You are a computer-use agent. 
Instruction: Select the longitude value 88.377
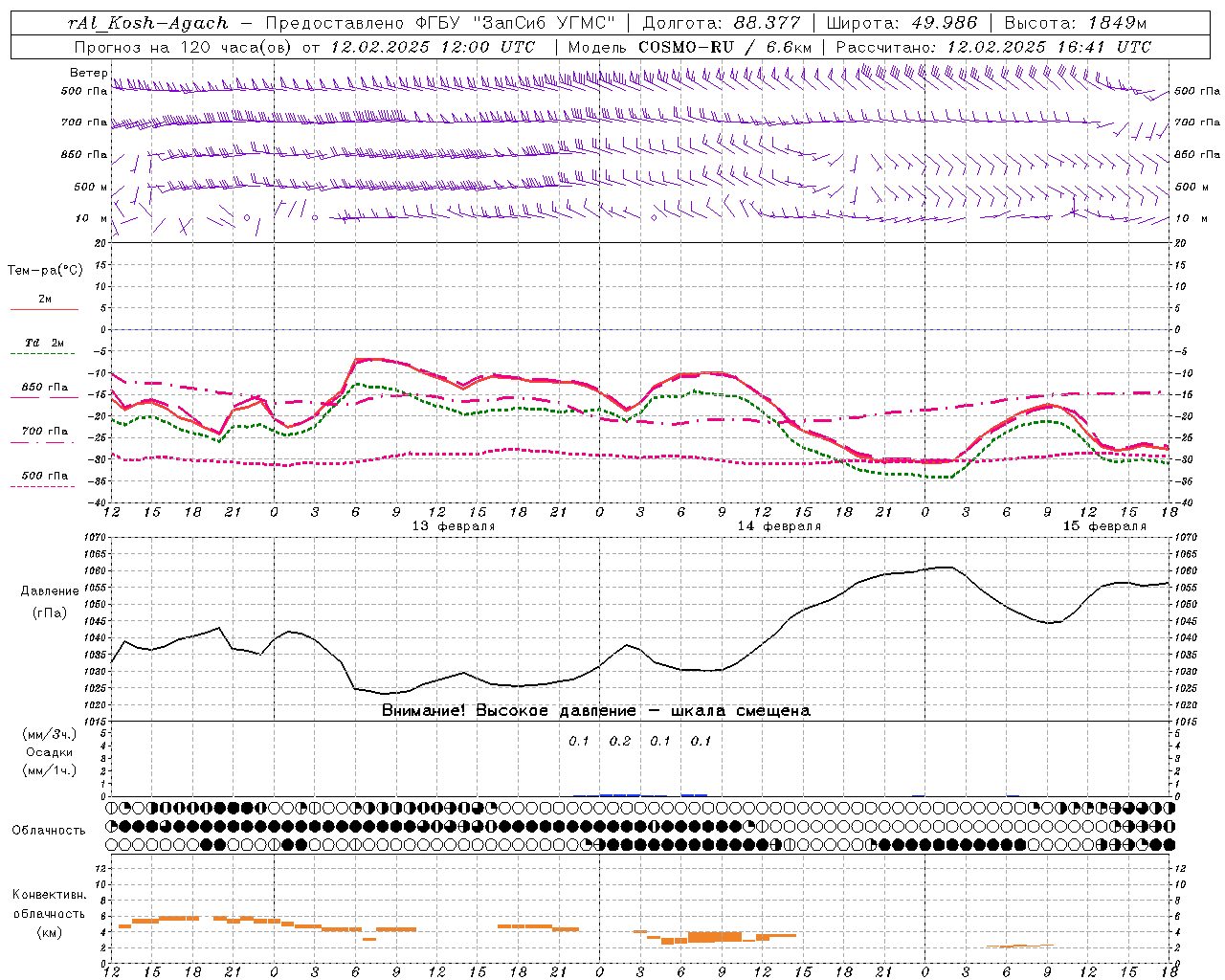tap(768, 23)
